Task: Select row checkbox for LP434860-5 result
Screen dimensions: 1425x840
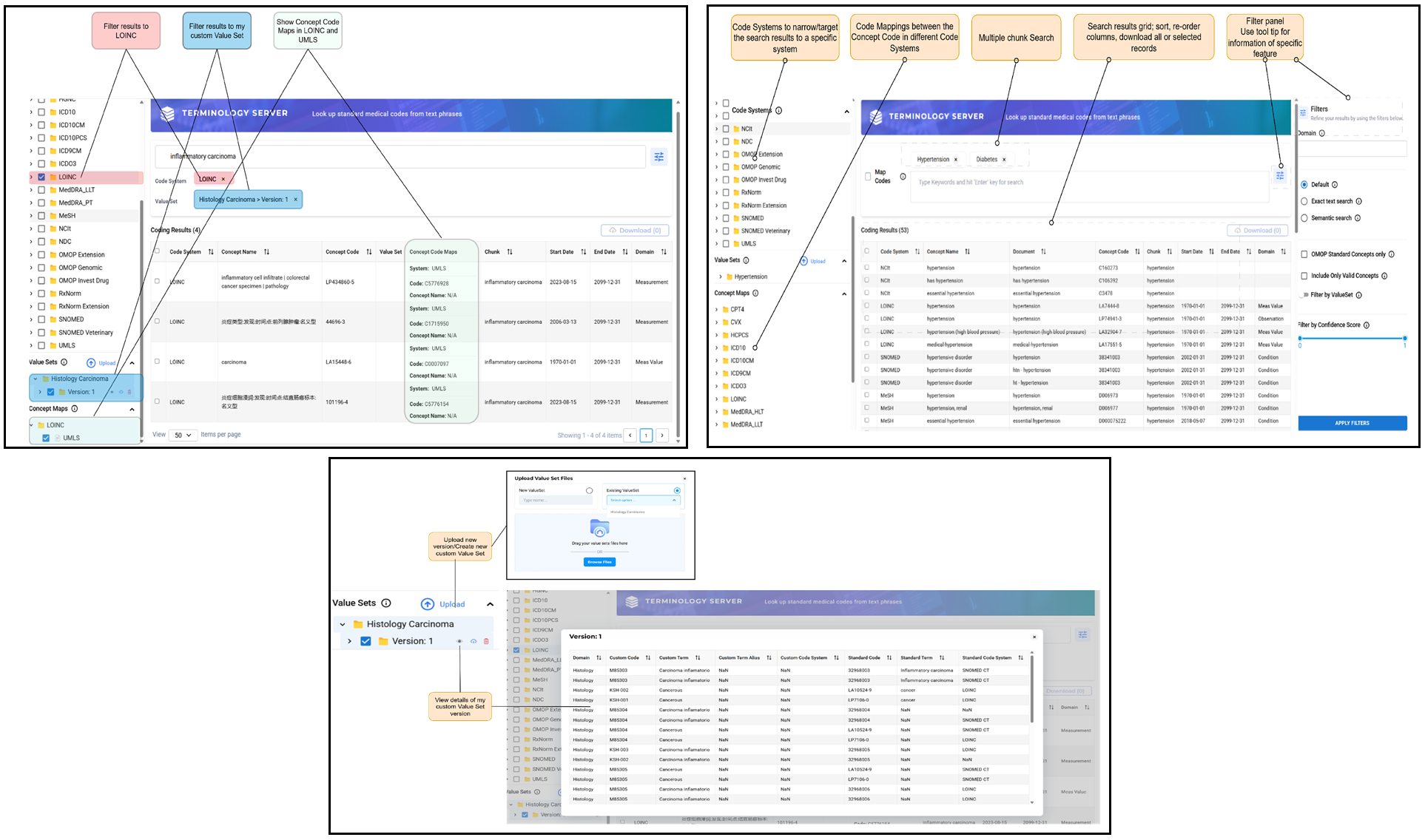Action: coord(157,281)
